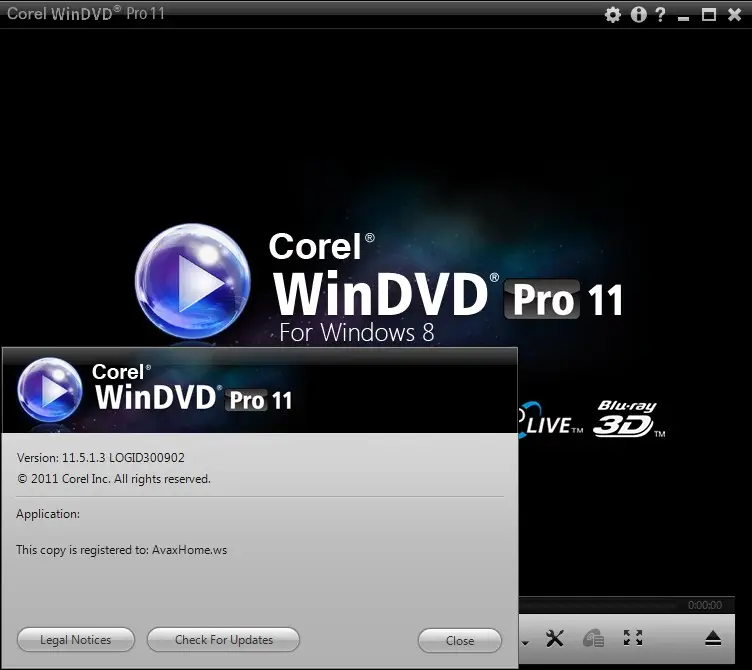Click the © 2011 Corel Inc. copyright text
Screen dimensions: 752x670
[114, 479]
